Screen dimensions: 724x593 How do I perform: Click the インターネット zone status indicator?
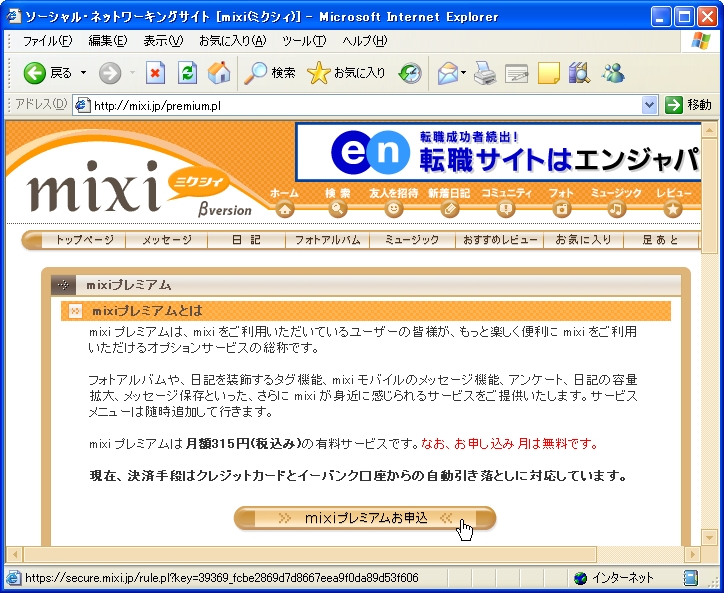[x=615, y=578]
